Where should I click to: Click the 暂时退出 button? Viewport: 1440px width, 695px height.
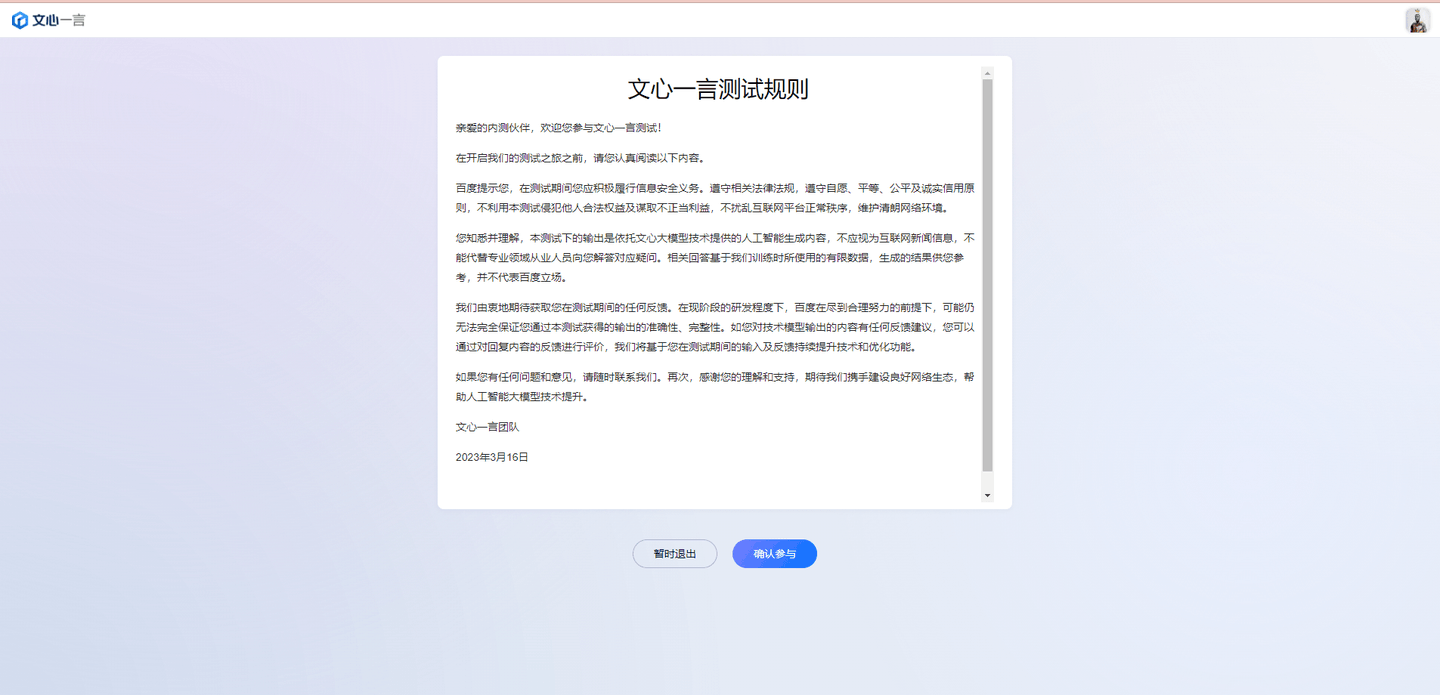(675, 554)
